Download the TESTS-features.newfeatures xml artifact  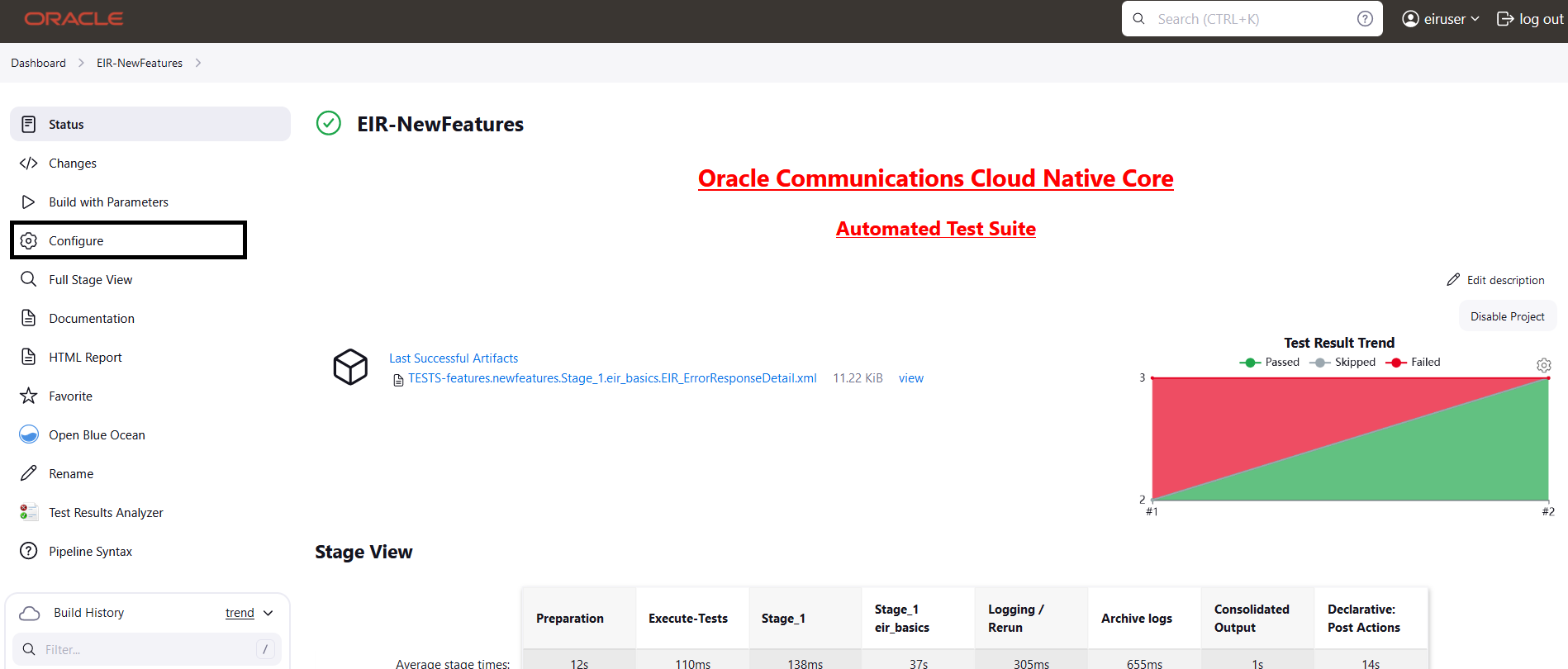(x=612, y=378)
